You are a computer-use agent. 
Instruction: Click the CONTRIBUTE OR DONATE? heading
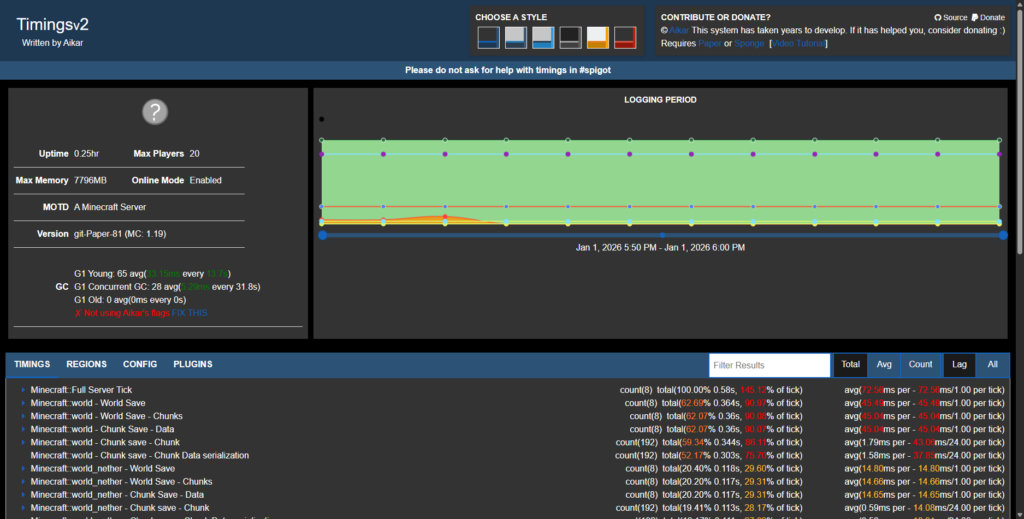tap(716, 18)
